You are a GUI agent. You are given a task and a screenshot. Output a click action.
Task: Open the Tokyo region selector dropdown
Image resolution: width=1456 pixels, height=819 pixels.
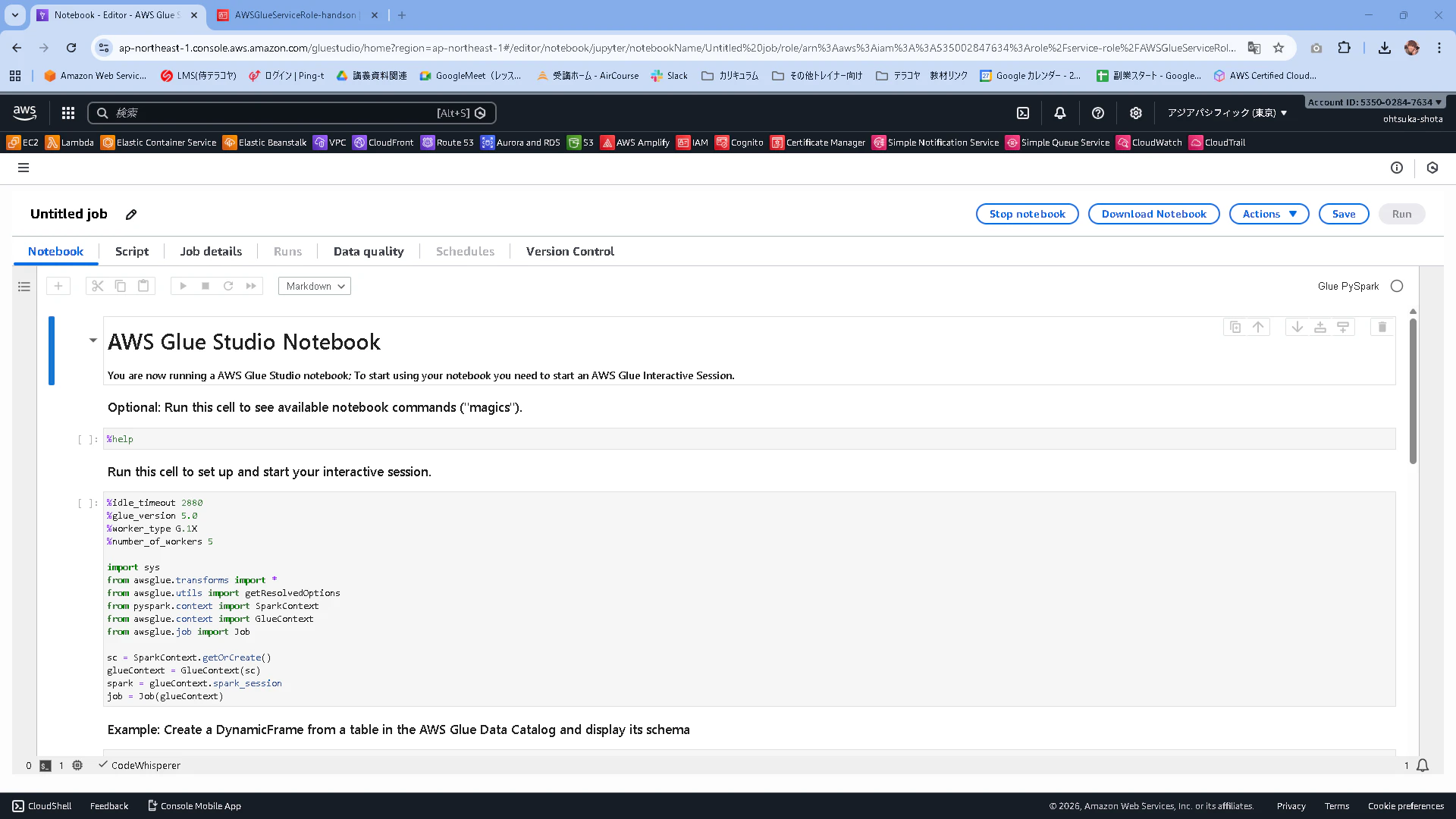[1227, 113]
